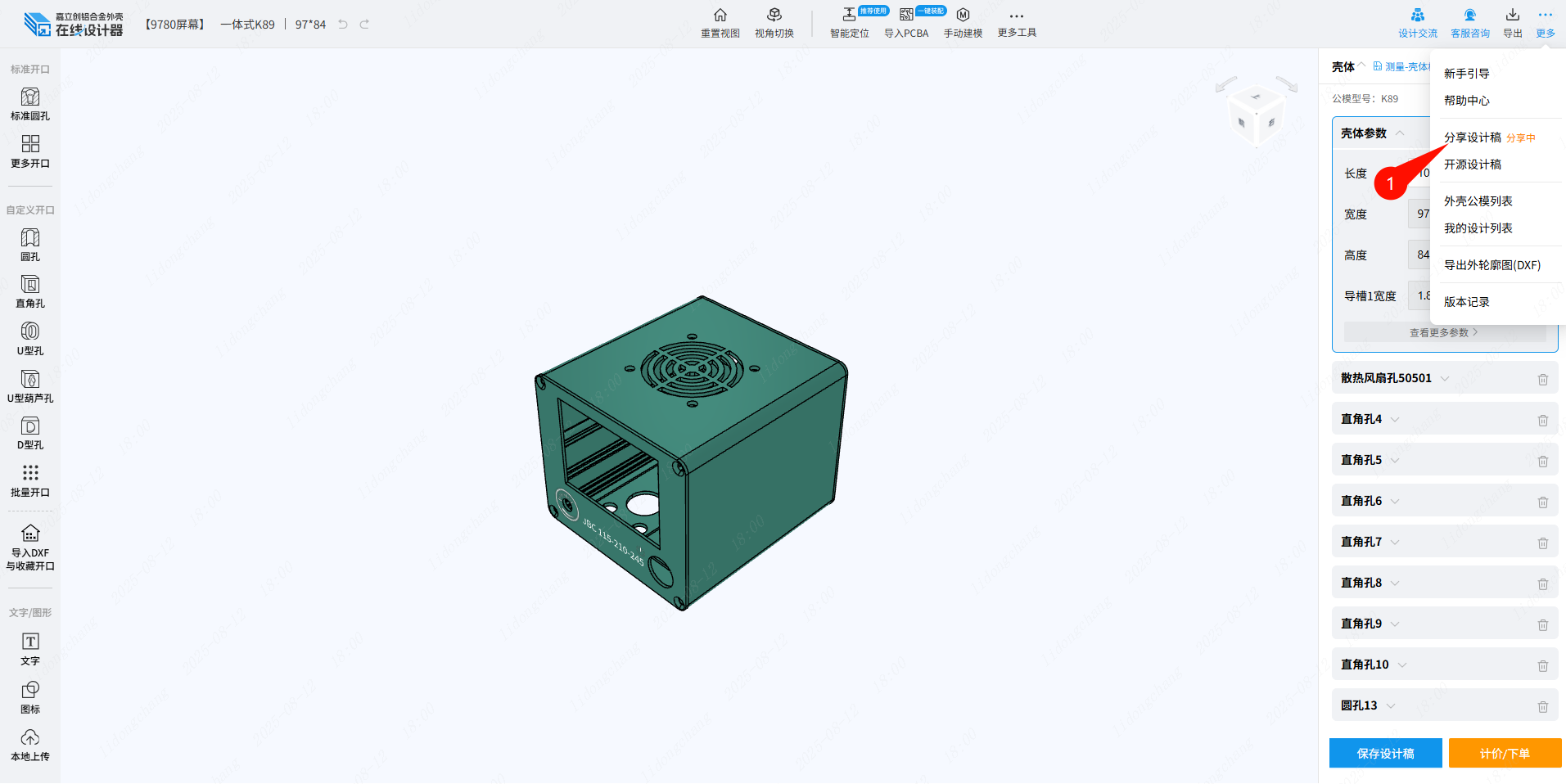
Task: Click the orange 计价/下单 button
Action: (x=1504, y=753)
